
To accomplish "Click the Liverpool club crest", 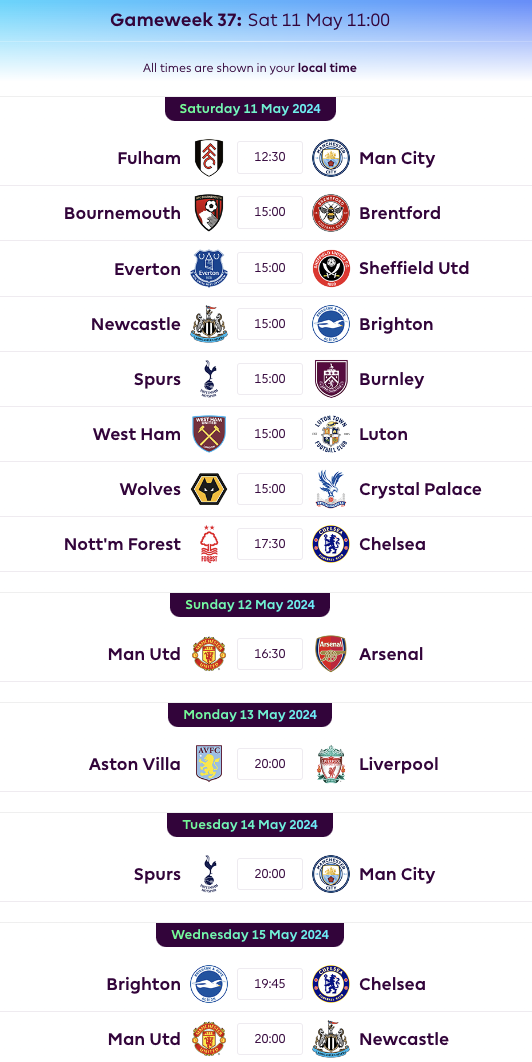I will pos(331,764).
